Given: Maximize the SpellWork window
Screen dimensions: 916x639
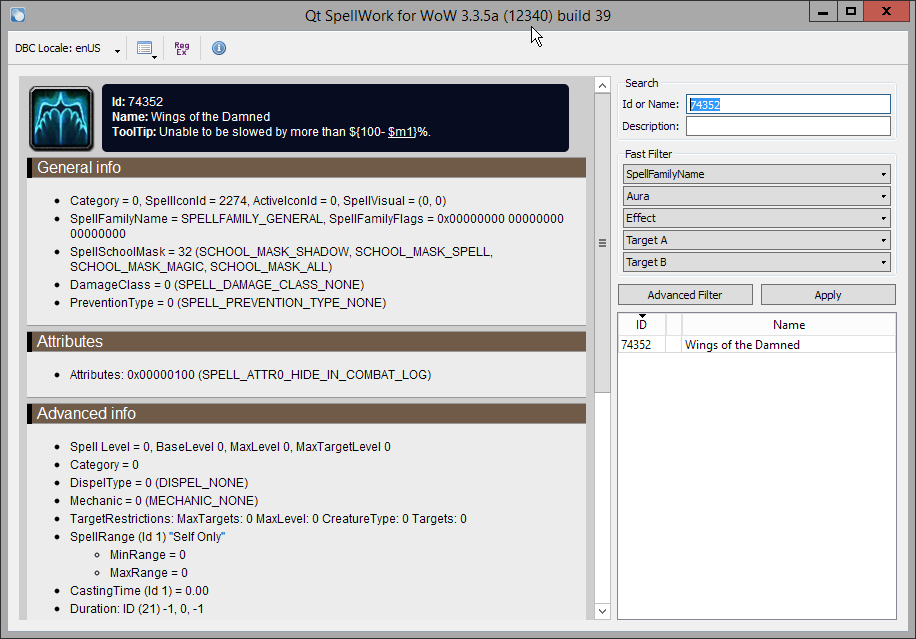Looking at the screenshot, I should point(851,12).
